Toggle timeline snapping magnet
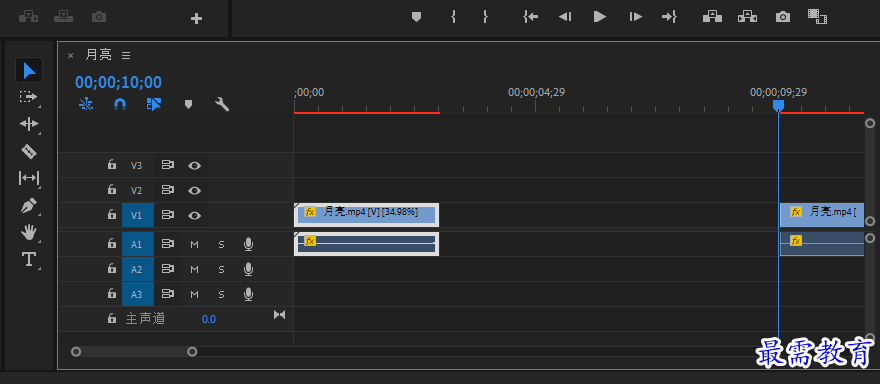Screen dimensions: 880x384 pyautogui.click(x=120, y=104)
